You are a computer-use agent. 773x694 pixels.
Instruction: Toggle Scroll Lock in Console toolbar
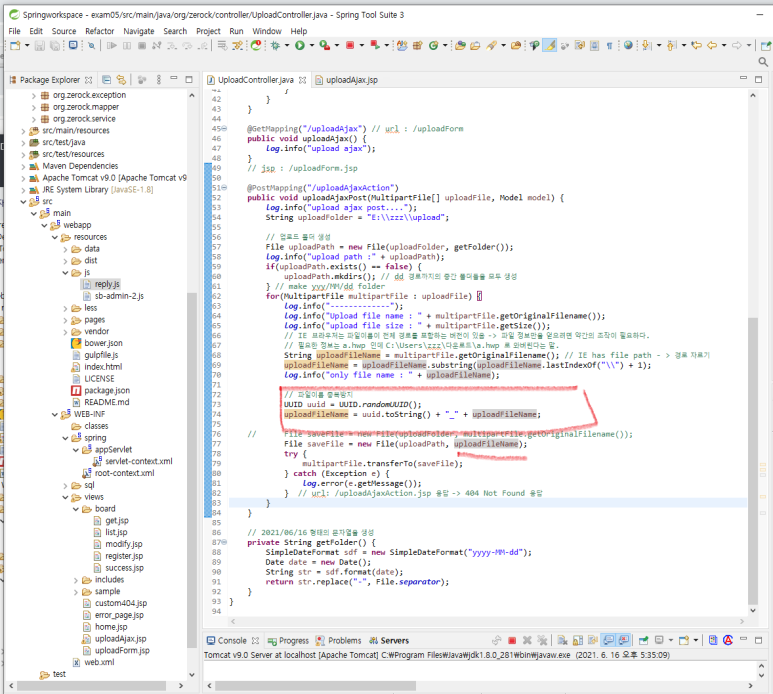pos(578,640)
